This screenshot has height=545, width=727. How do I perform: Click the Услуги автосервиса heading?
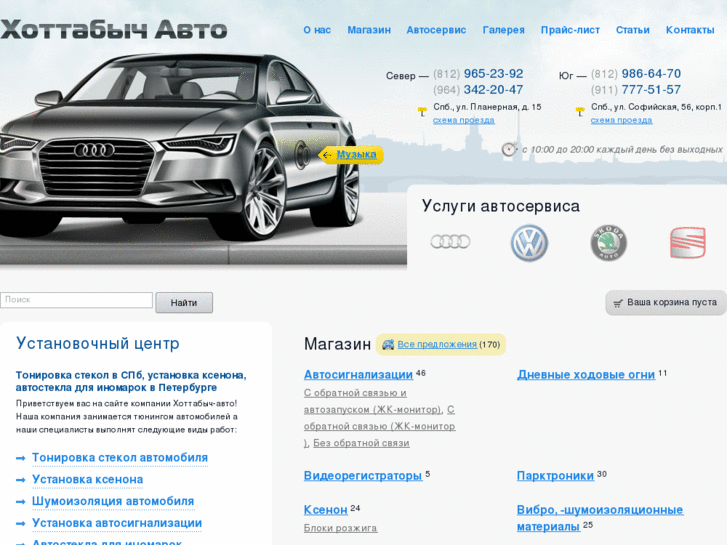[501, 206]
